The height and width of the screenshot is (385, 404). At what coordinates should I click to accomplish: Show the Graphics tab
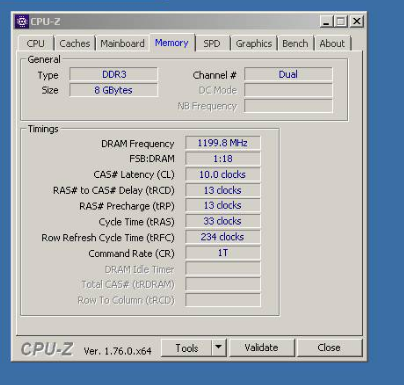click(x=254, y=43)
